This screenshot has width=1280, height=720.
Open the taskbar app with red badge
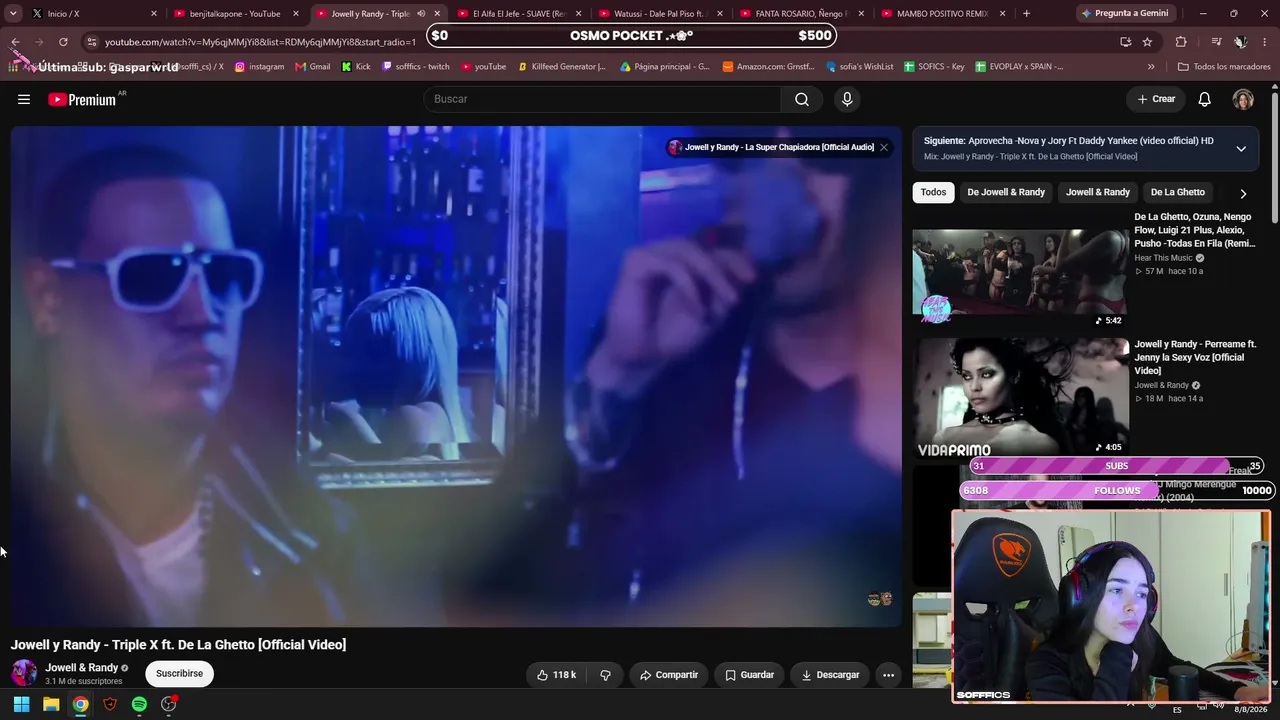click(x=169, y=704)
